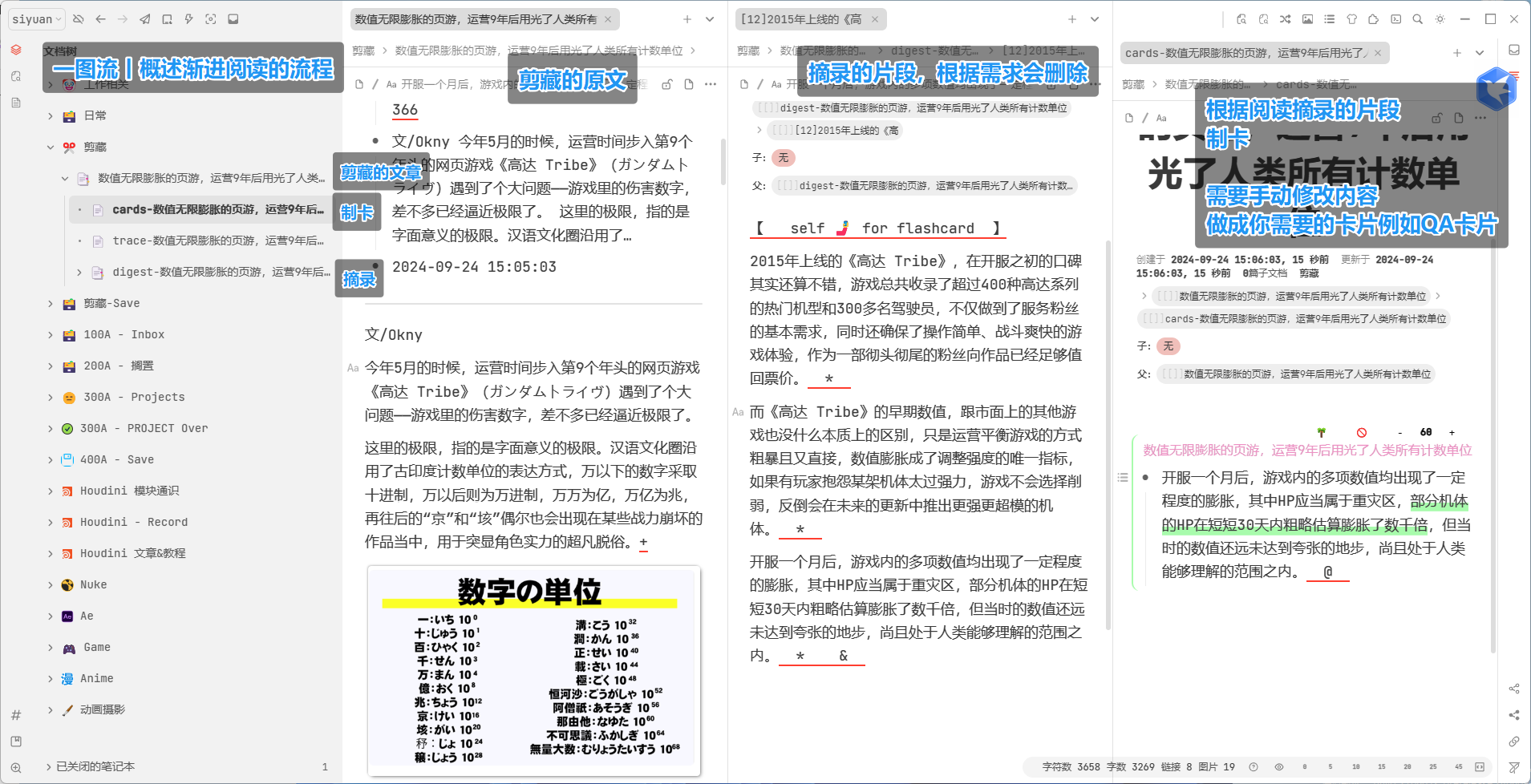Screen dimensions: 1531x784
Task: Open the puzzle-piece plugins icon
Action: [x=1374, y=19]
